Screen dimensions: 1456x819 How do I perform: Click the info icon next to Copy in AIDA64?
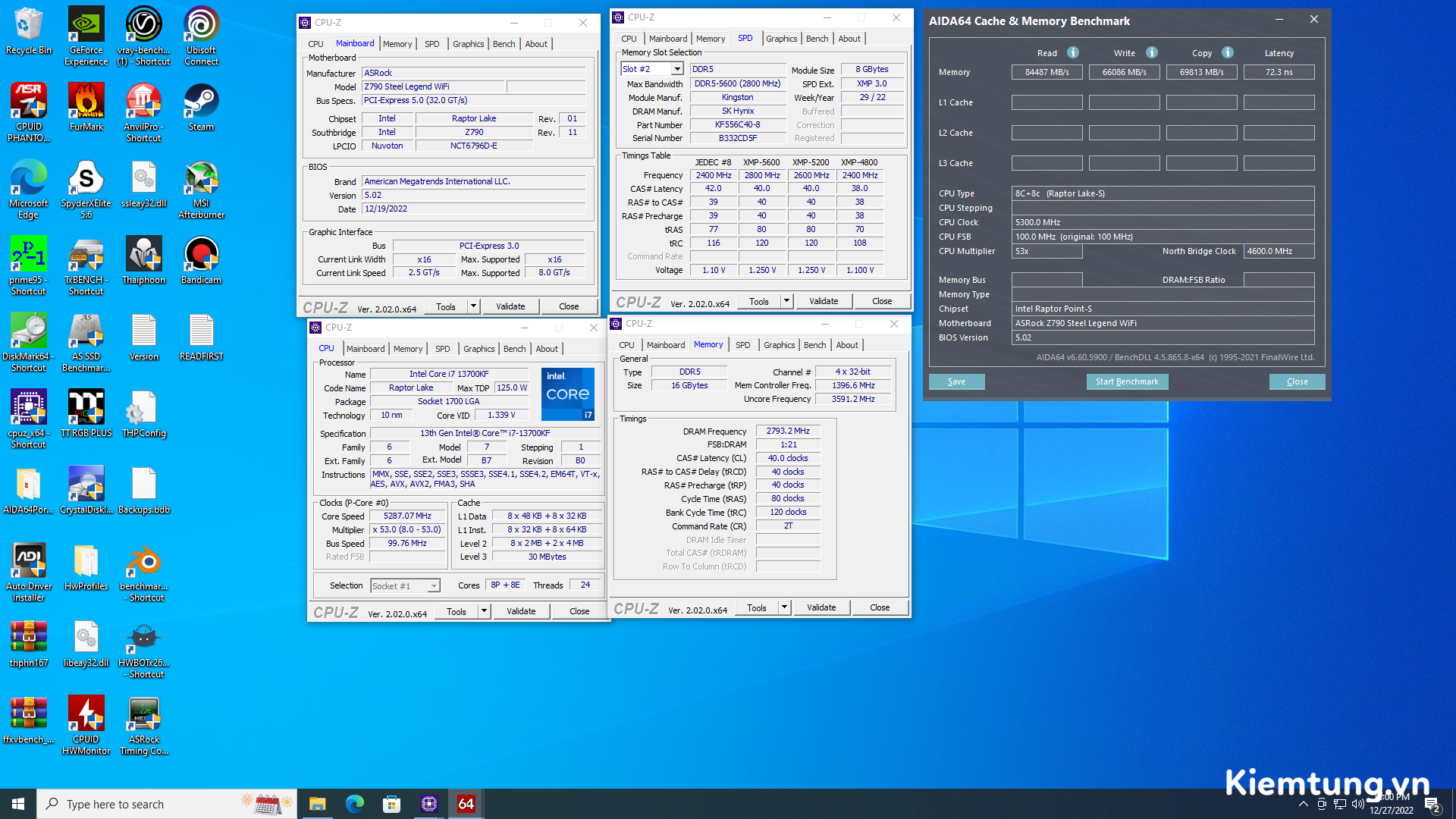point(1228,52)
